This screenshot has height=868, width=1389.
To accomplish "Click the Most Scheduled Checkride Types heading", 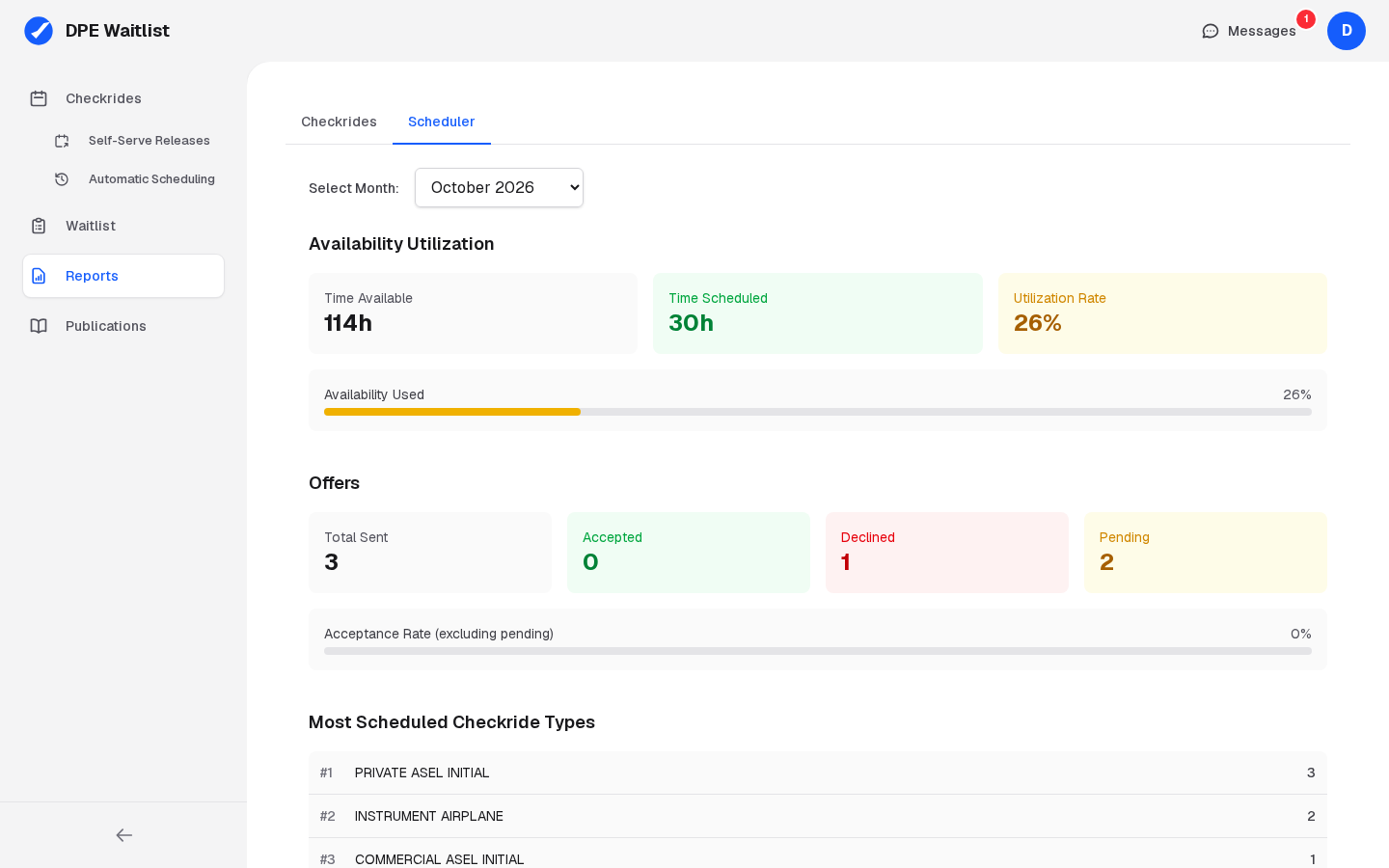I will tap(451, 722).
